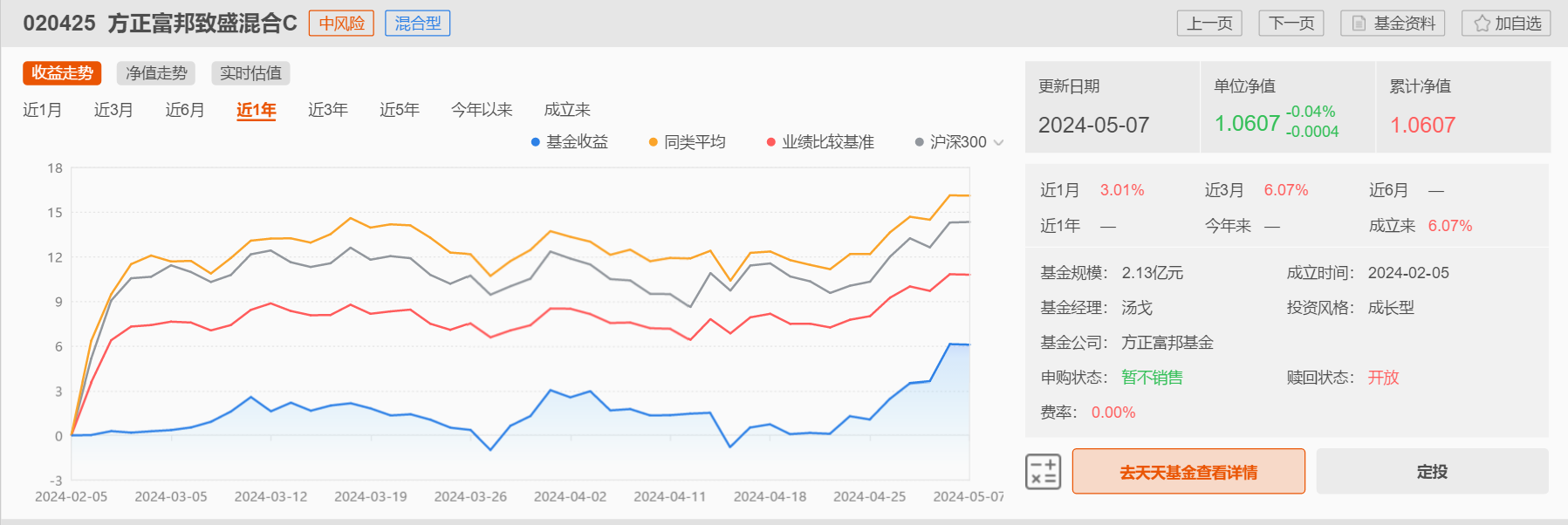
Task: Select the 近1月 time range
Action: click(42, 110)
